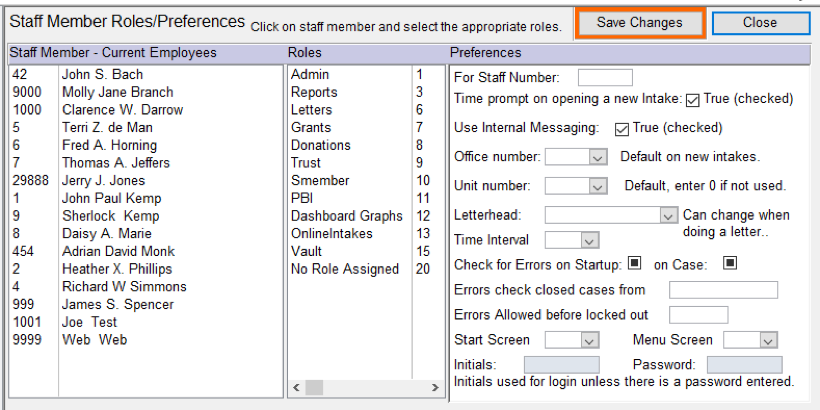Toggle the Time prompt on new Intake checkbox

tap(693, 99)
